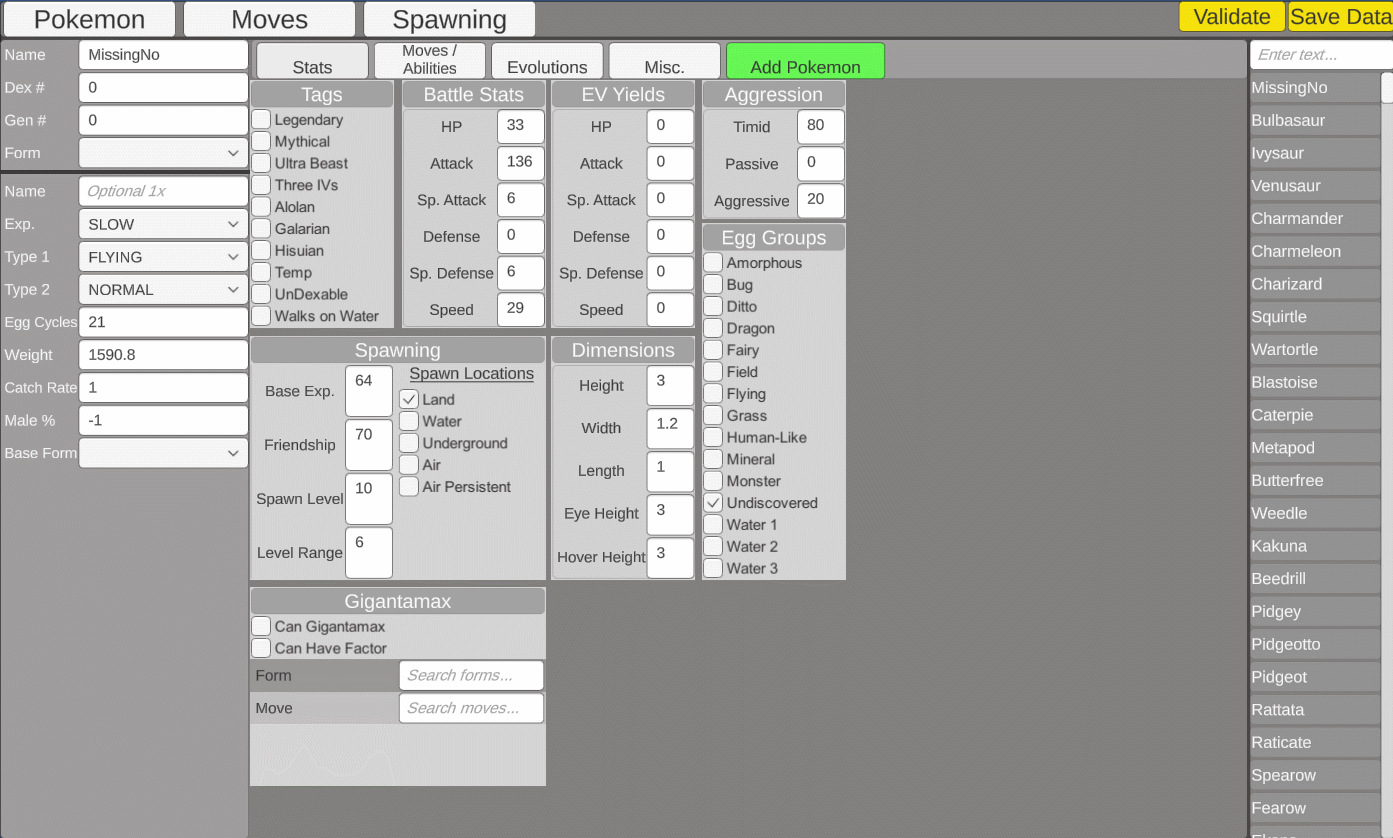Screen dimensions: 1393x838
Task: Select Charizard in the Pokemon list
Action: (x=1315, y=284)
